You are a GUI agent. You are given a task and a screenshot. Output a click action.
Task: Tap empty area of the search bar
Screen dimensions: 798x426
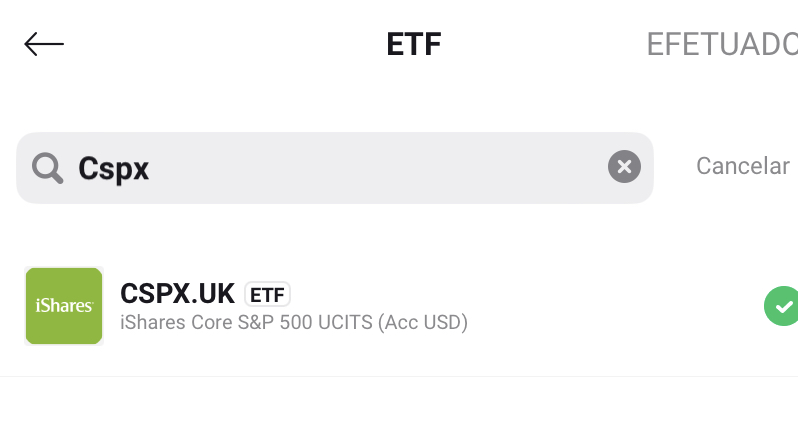pos(377,168)
